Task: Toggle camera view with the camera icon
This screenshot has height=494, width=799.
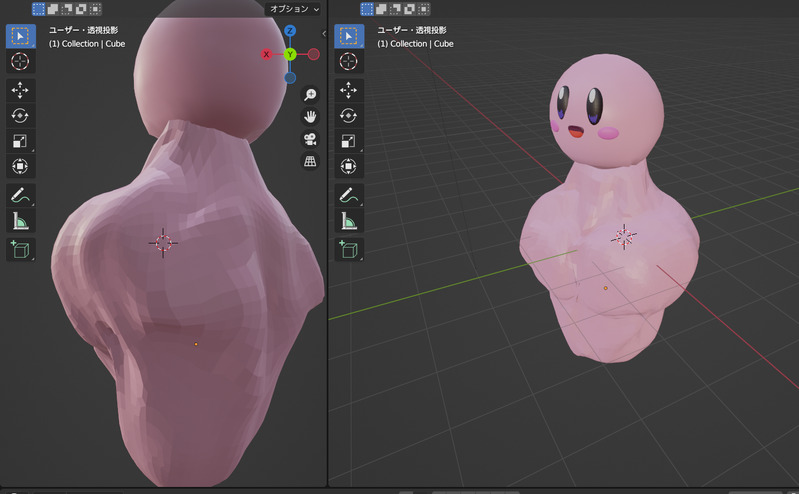Action: pos(310,139)
